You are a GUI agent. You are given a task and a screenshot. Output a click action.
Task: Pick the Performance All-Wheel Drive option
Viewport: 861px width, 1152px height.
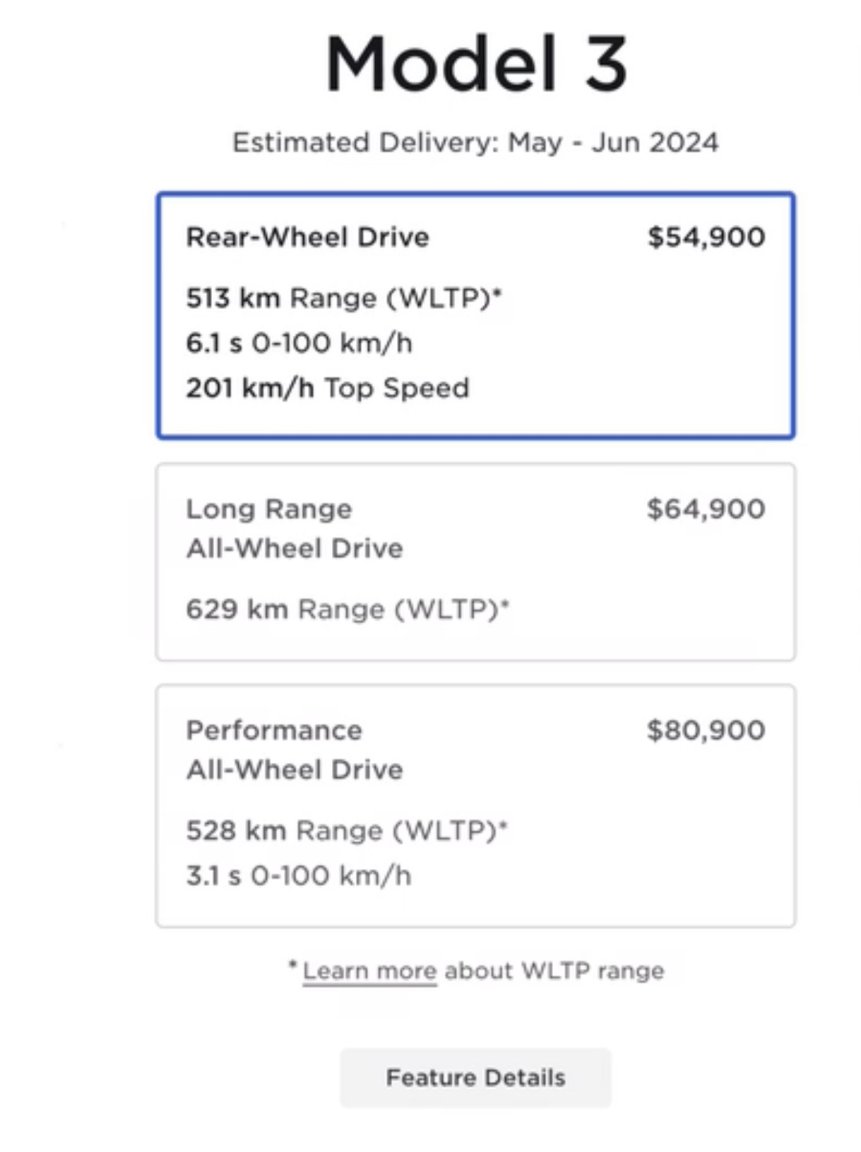(x=475, y=806)
